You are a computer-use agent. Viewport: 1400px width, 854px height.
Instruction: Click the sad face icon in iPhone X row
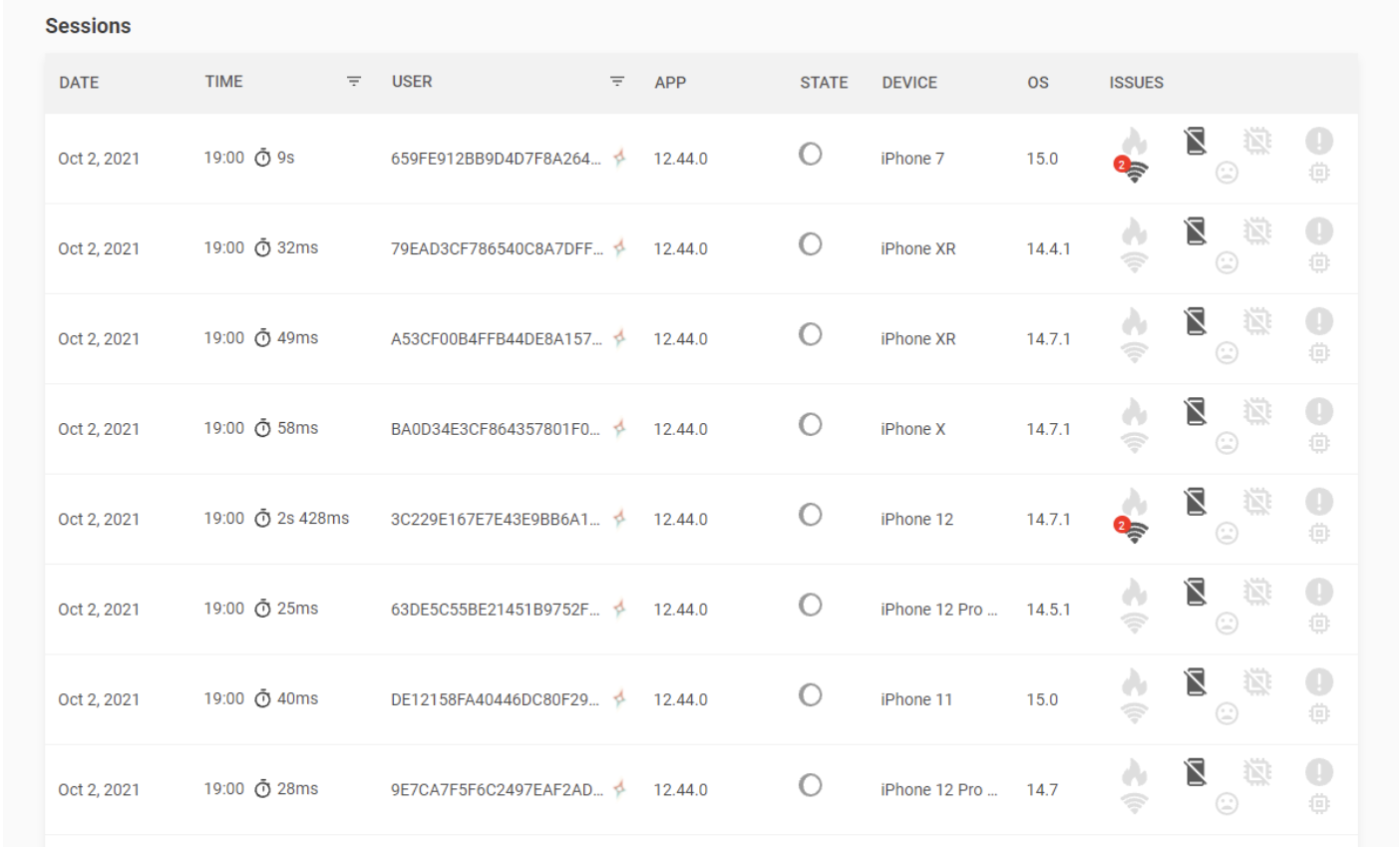click(1226, 443)
